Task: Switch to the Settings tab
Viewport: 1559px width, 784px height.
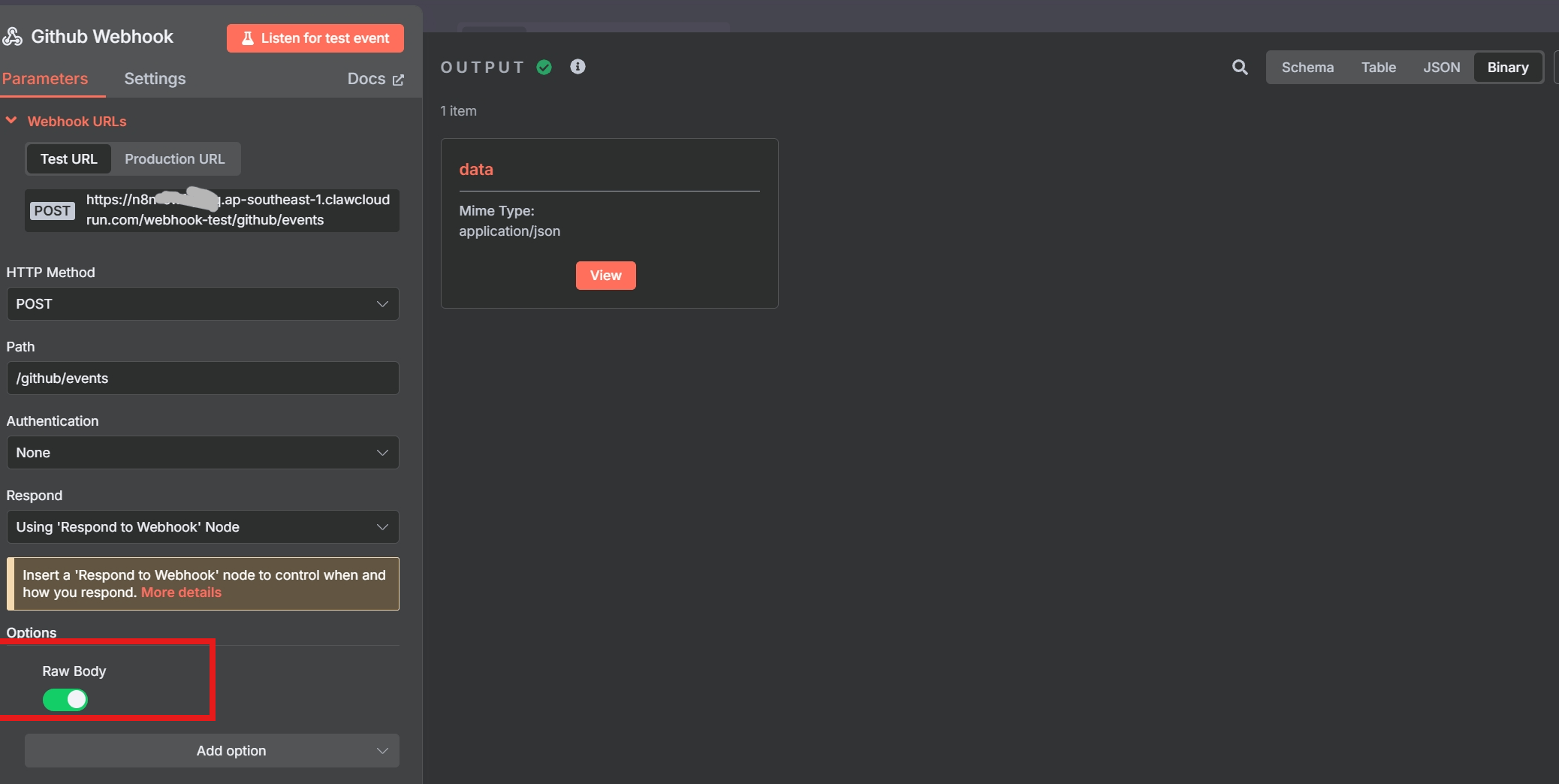Action: 155,79
